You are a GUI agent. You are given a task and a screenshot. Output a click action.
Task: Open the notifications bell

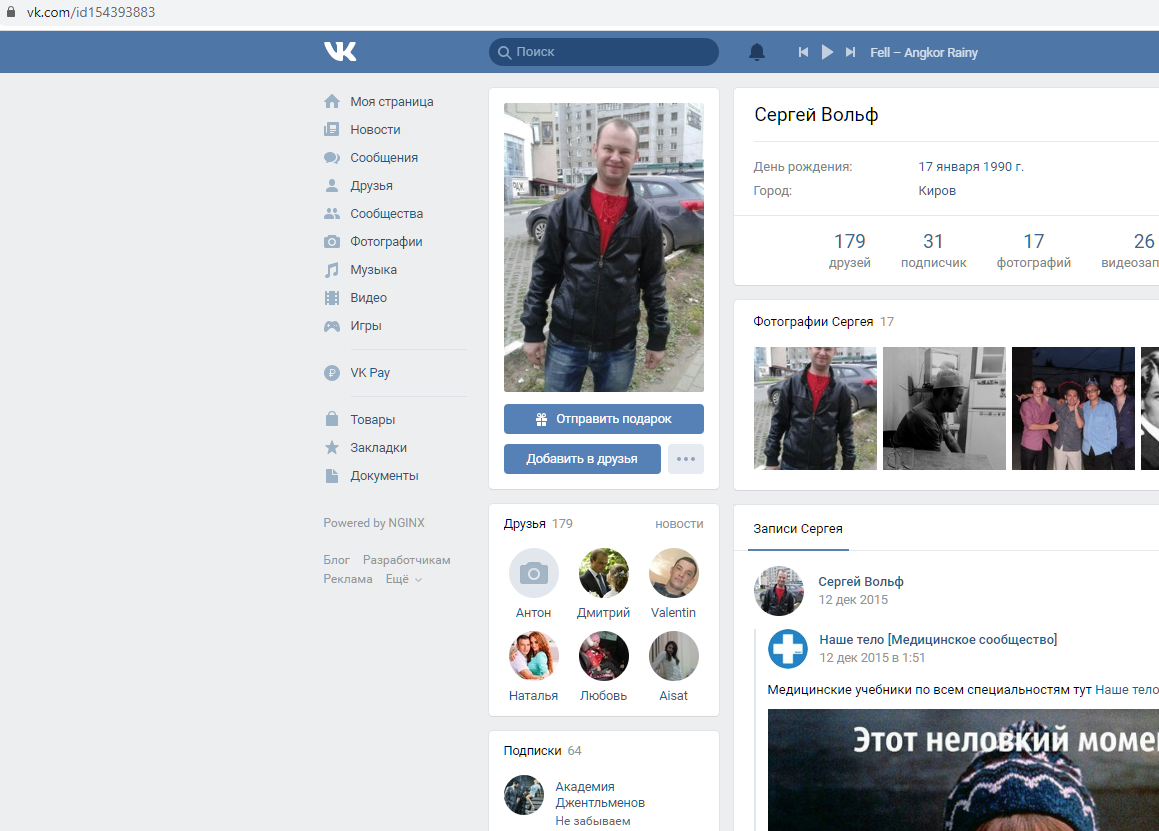757,52
